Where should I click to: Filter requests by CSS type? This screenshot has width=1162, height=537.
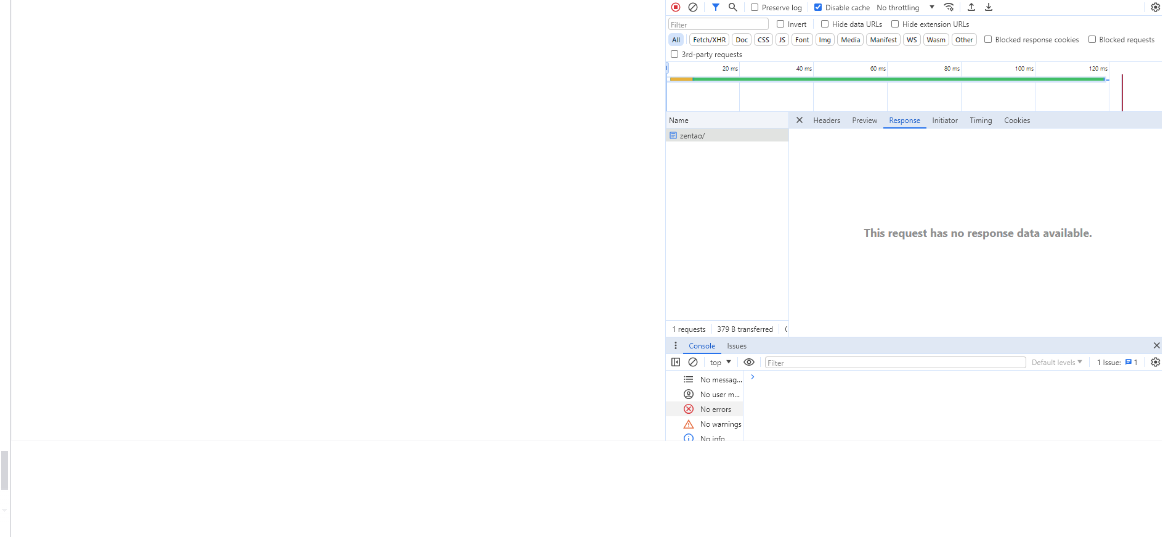click(x=763, y=40)
